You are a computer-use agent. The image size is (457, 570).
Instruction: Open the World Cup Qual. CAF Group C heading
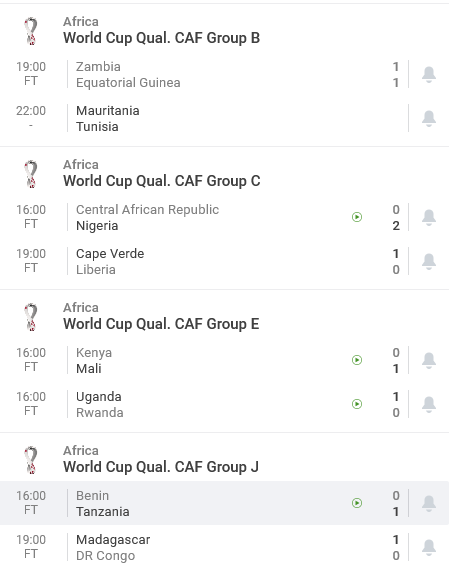[161, 181]
